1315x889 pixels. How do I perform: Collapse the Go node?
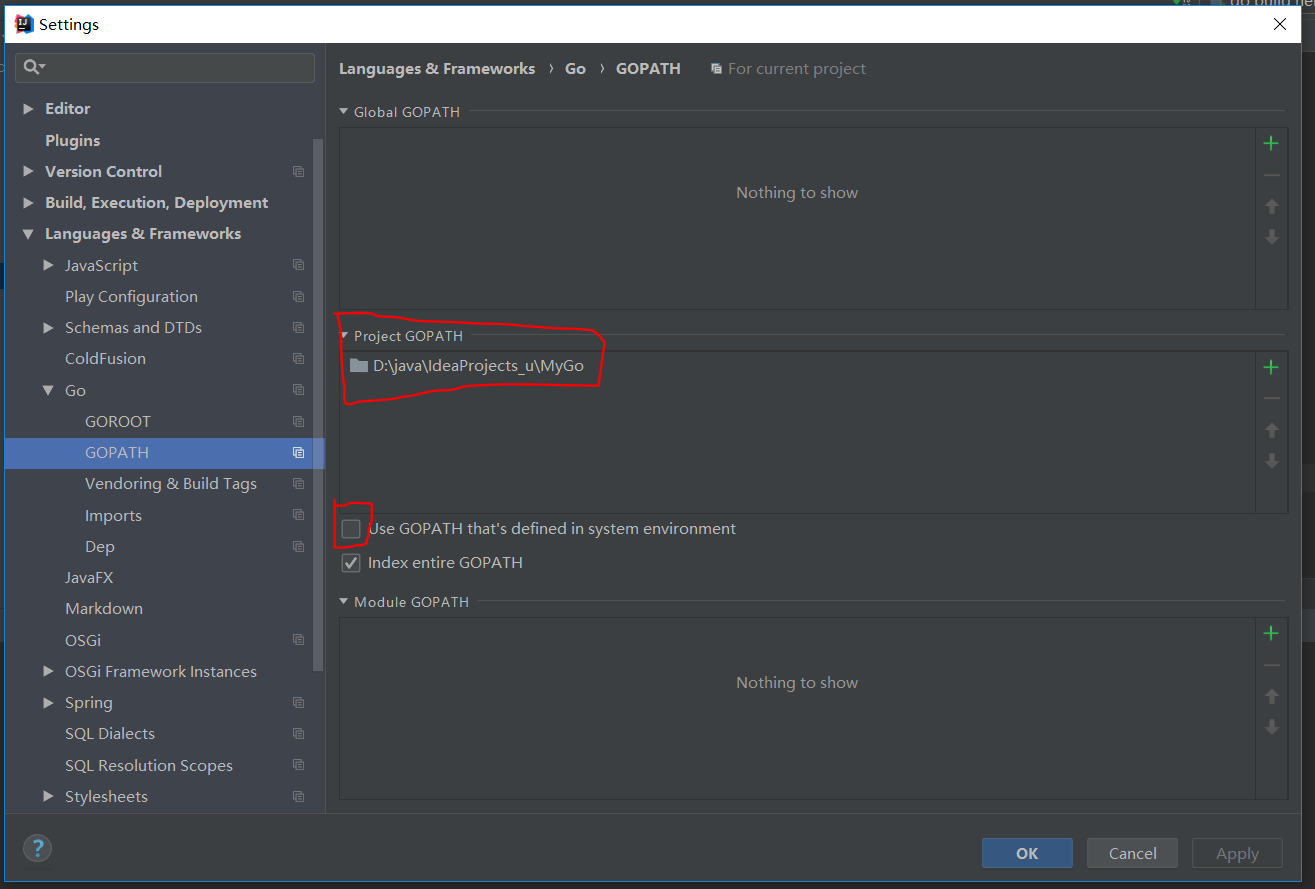pyautogui.click(x=48, y=390)
